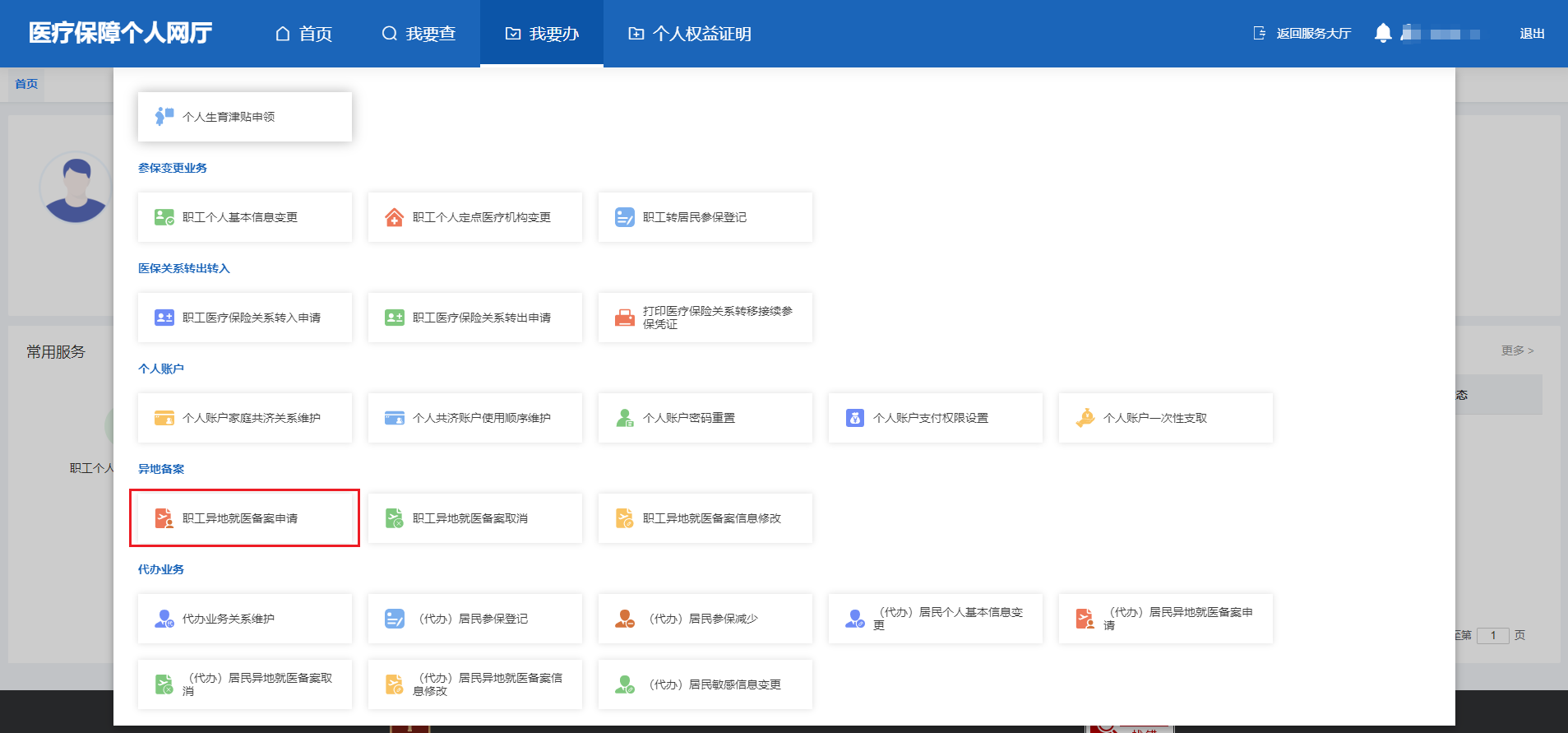Click the 退出 logout button
The image size is (1568, 733).
click(1532, 34)
